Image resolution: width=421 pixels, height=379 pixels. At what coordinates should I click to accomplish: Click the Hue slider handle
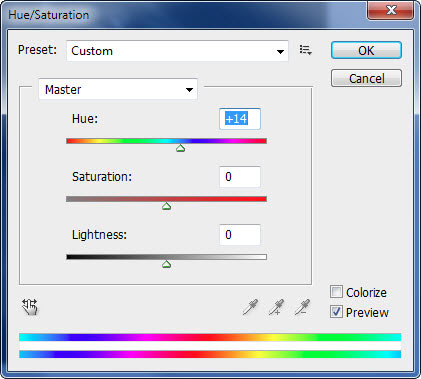click(x=180, y=148)
